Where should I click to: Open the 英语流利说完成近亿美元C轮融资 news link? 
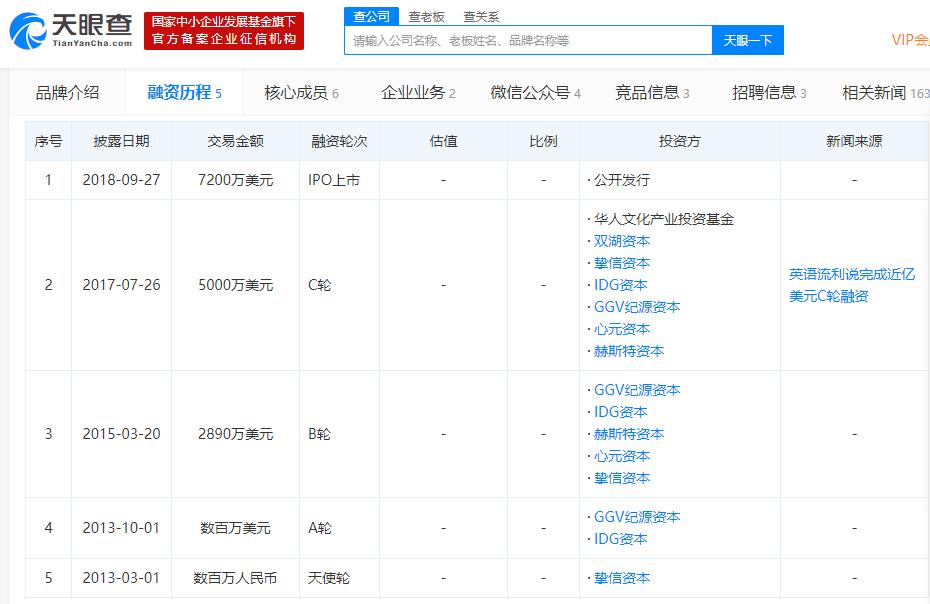click(852, 285)
